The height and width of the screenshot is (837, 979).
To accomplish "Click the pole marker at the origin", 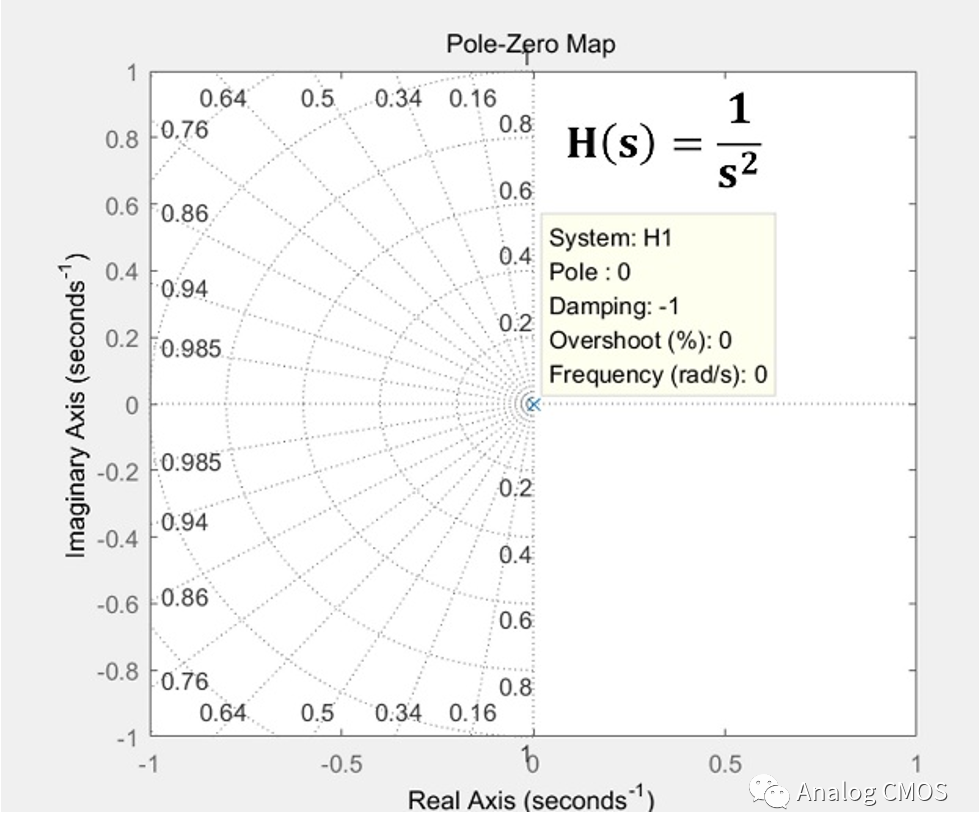I will click(533, 404).
